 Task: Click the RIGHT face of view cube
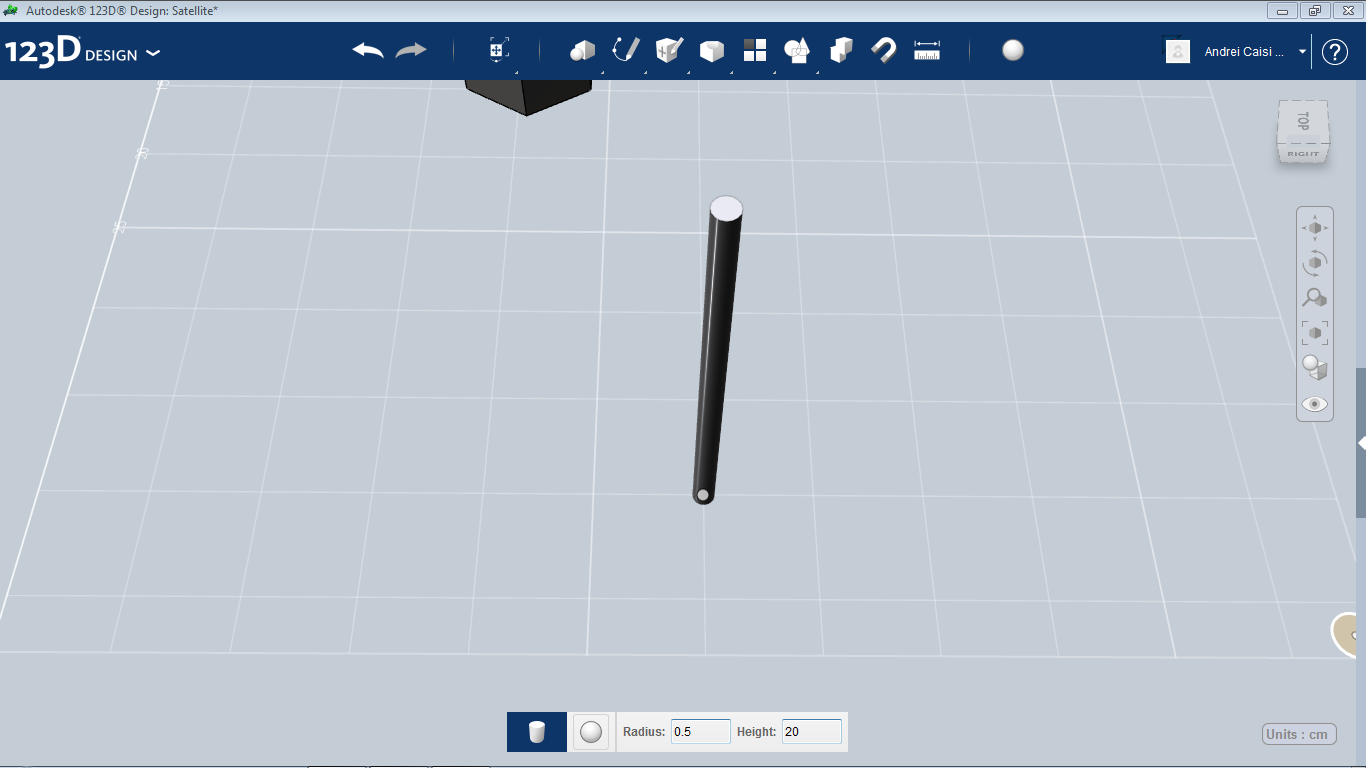[1303, 154]
